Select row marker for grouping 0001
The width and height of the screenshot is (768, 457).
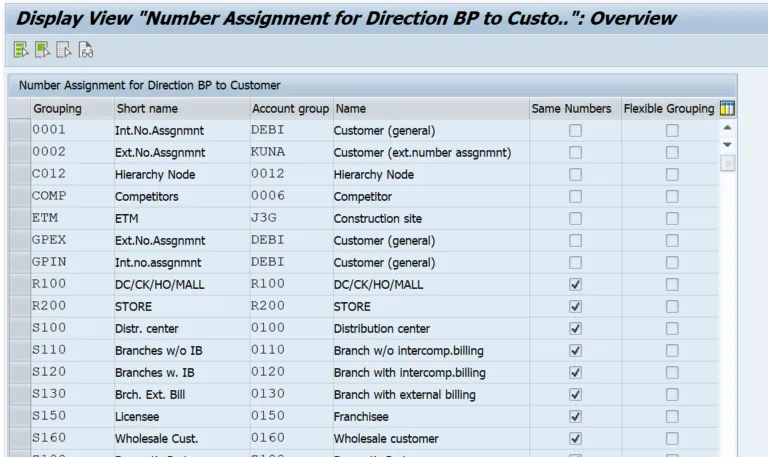19,130
